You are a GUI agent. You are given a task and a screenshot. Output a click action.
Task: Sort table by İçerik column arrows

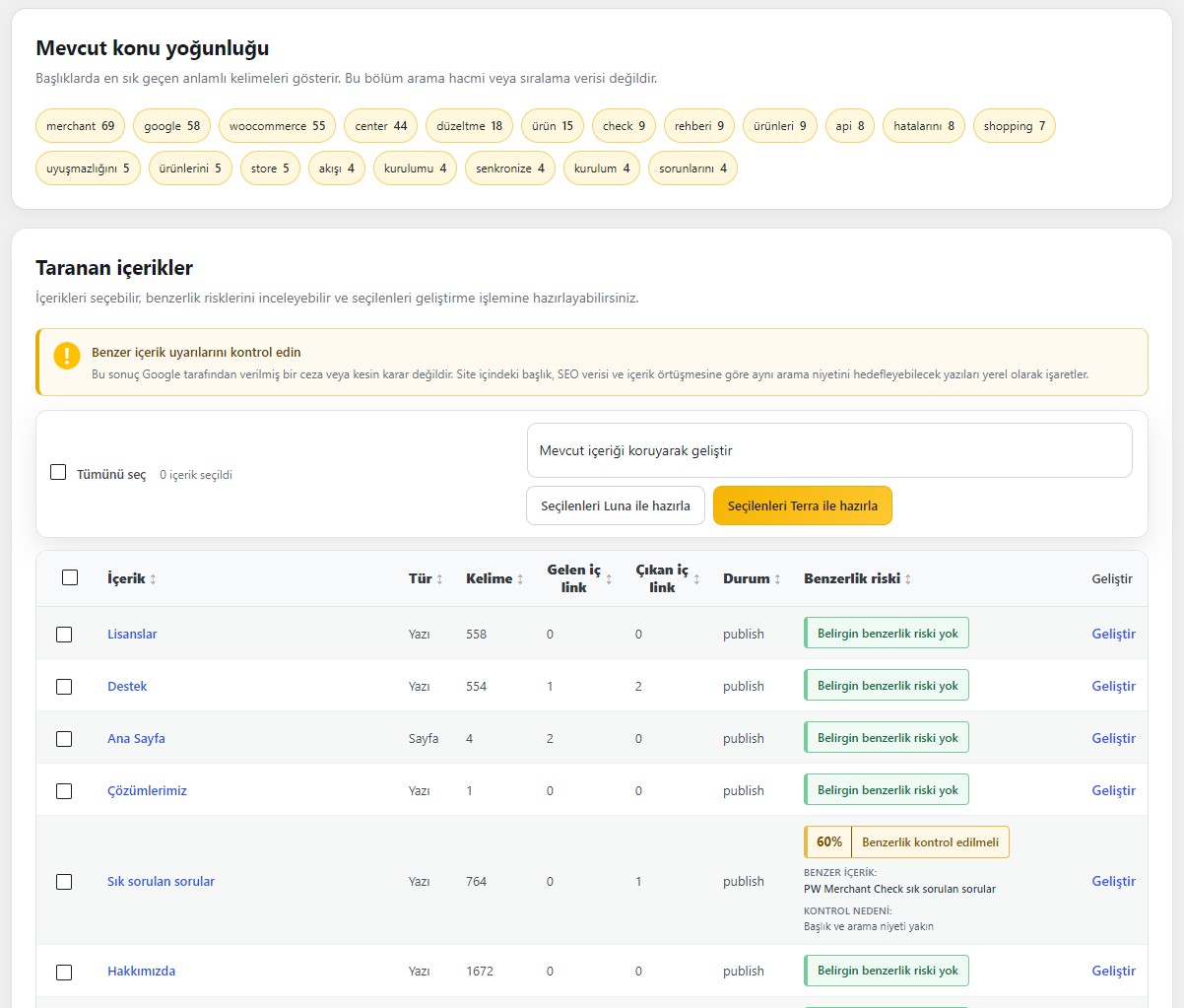click(153, 579)
